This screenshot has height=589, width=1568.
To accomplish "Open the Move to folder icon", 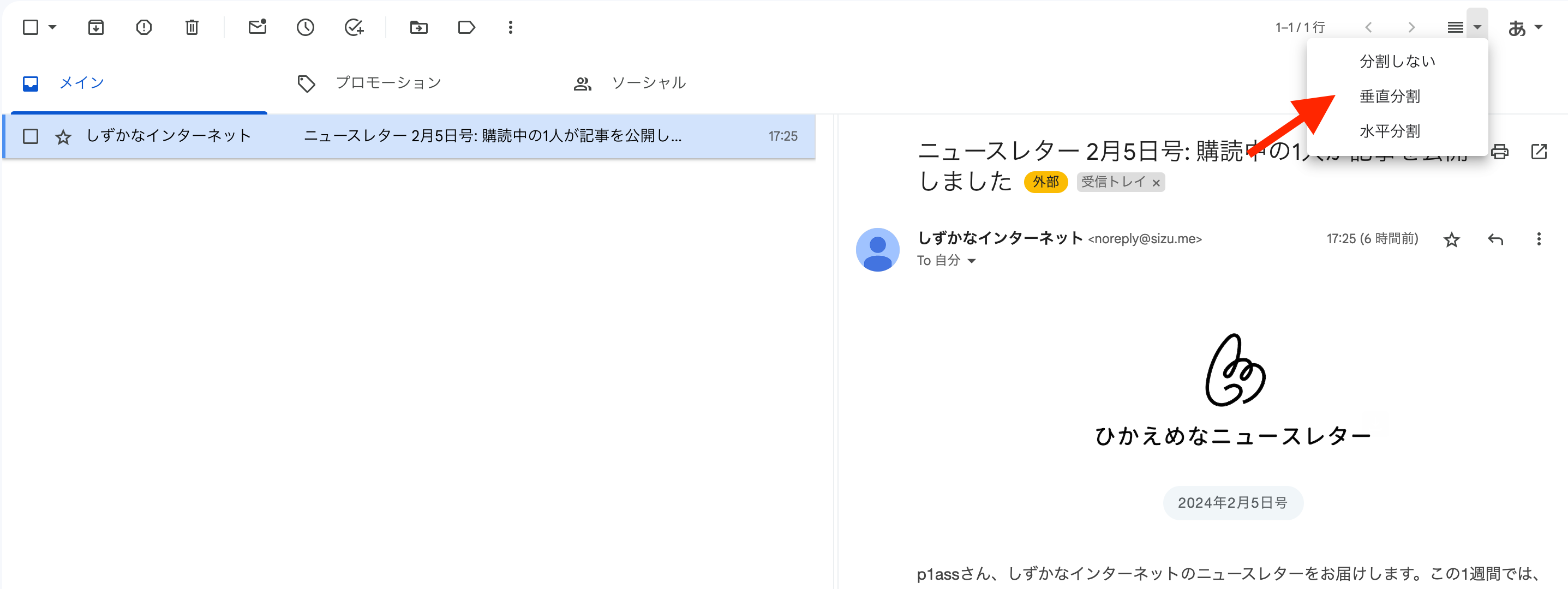I will pyautogui.click(x=419, y=27).
